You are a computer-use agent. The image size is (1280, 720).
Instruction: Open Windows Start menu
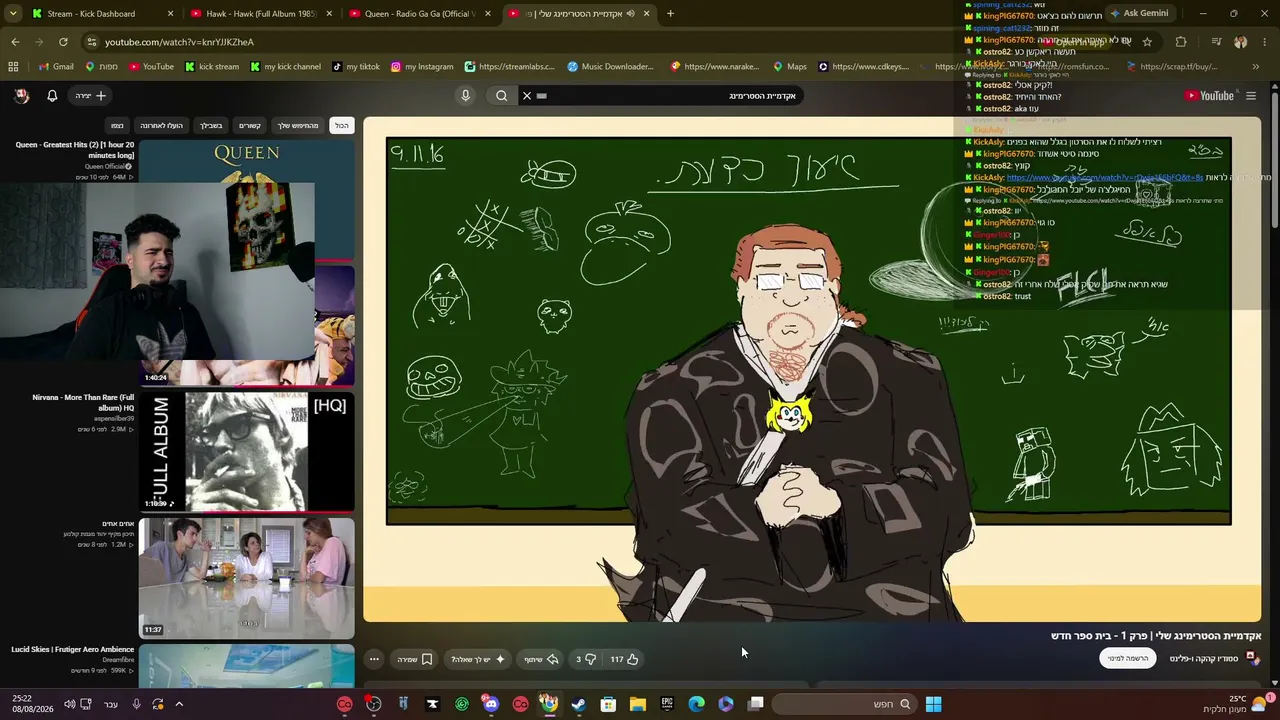[x=933, y=704]
